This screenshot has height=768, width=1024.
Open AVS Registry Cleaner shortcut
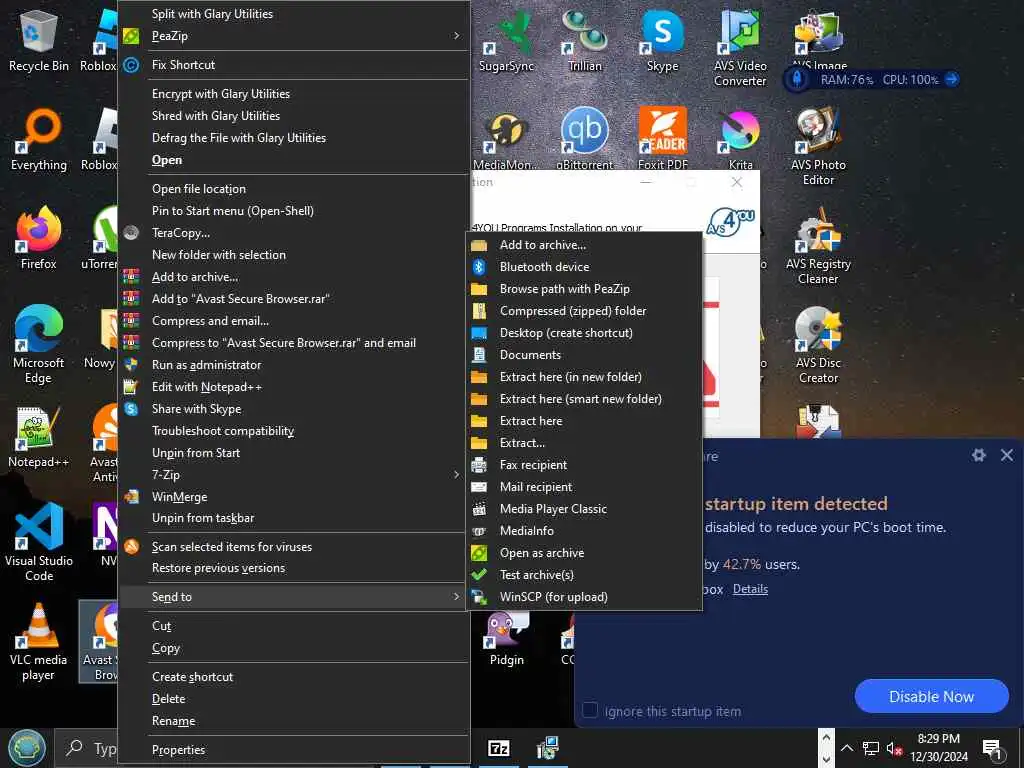818,246
